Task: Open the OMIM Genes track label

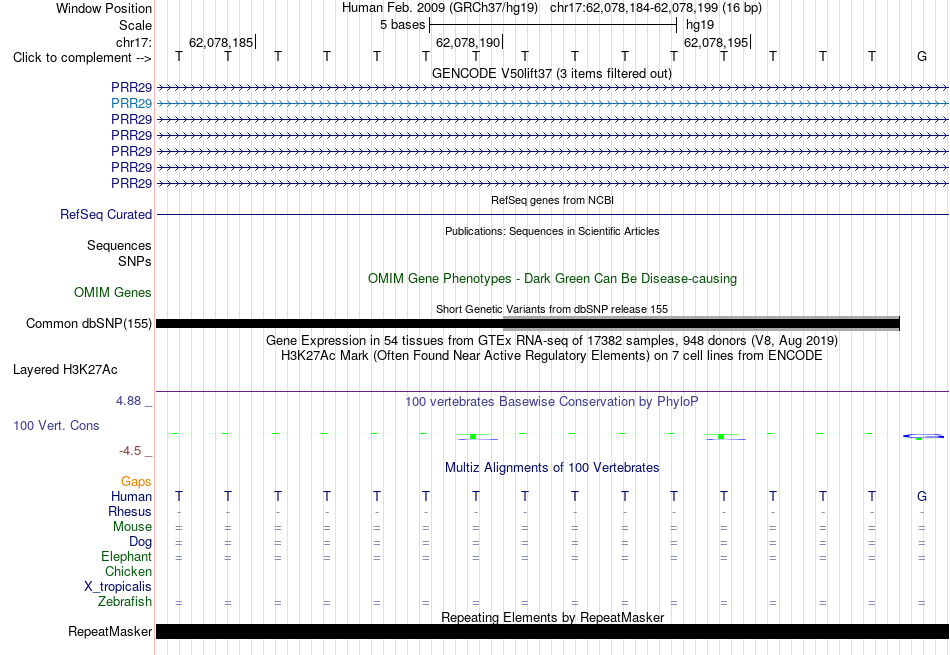Action: [113, 293]
